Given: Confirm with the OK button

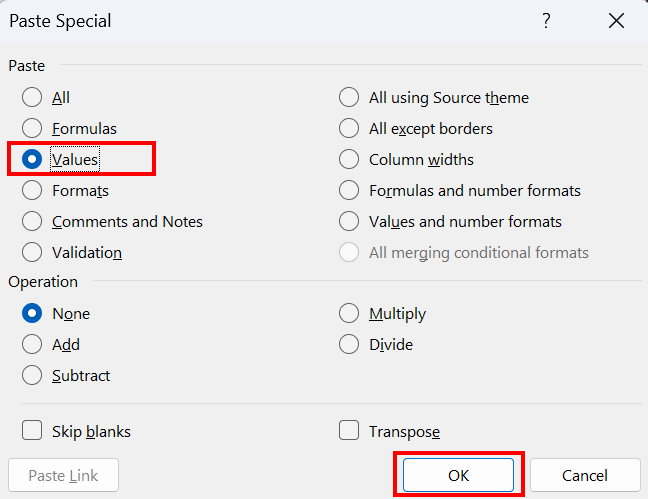Looking at the screenshot, I should [x=458, y=475].
